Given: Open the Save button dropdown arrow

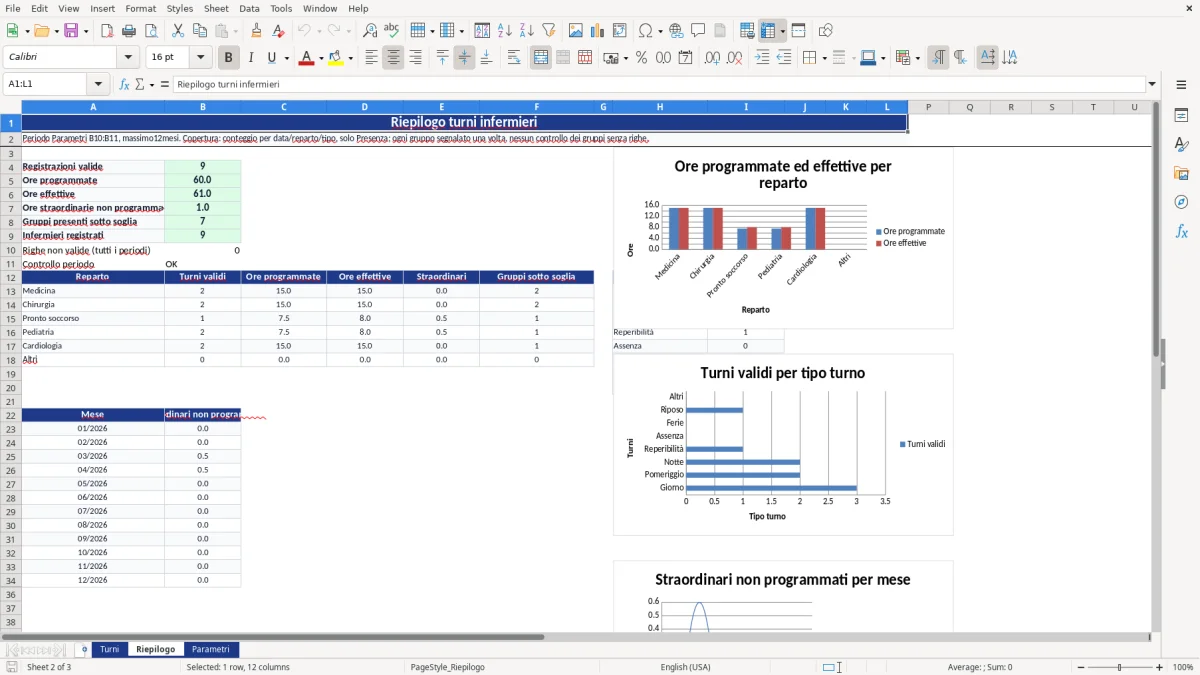Looking at the screenshot, I should (x=86, y=31).
